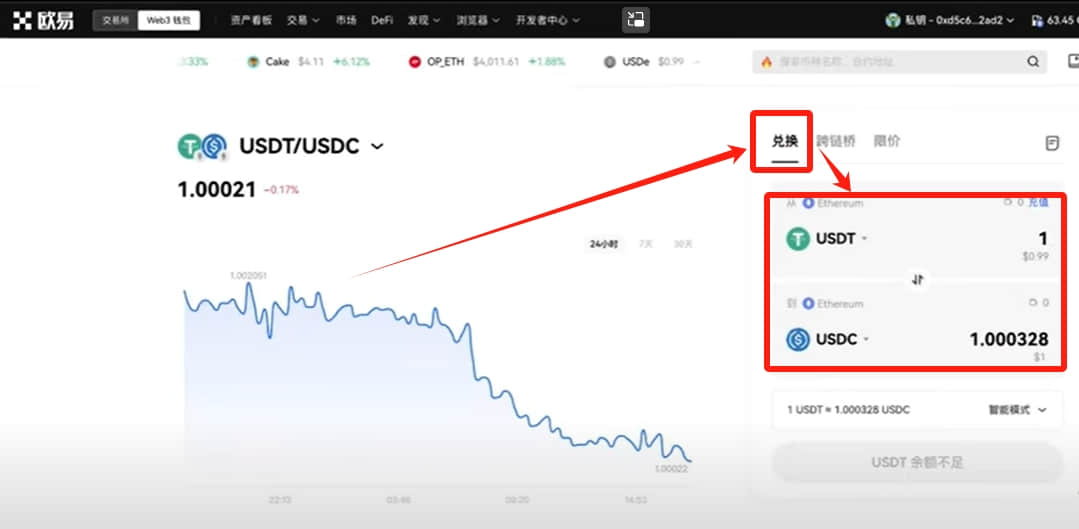The image size is (1079, 529).
Task: Open the USDT token selector dropdown
Action: pyautogui.click(x=842, y=239)
